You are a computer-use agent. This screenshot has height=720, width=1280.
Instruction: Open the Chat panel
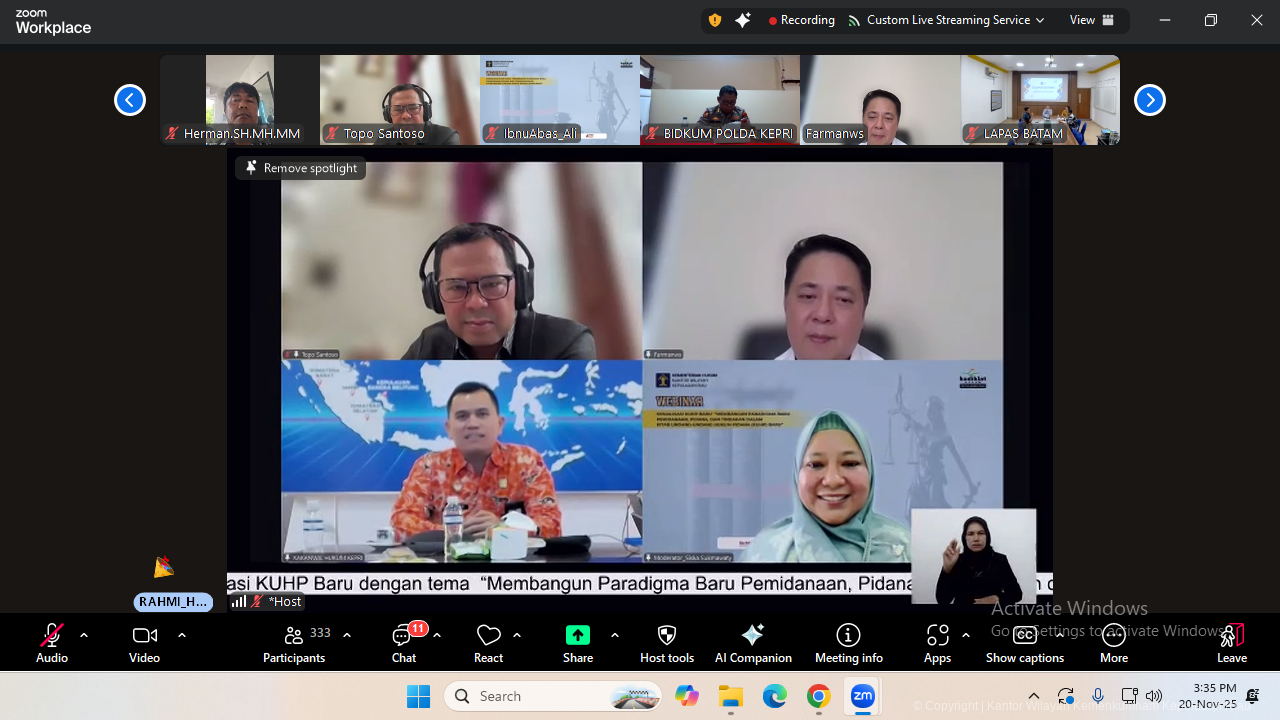click(404, 642)
